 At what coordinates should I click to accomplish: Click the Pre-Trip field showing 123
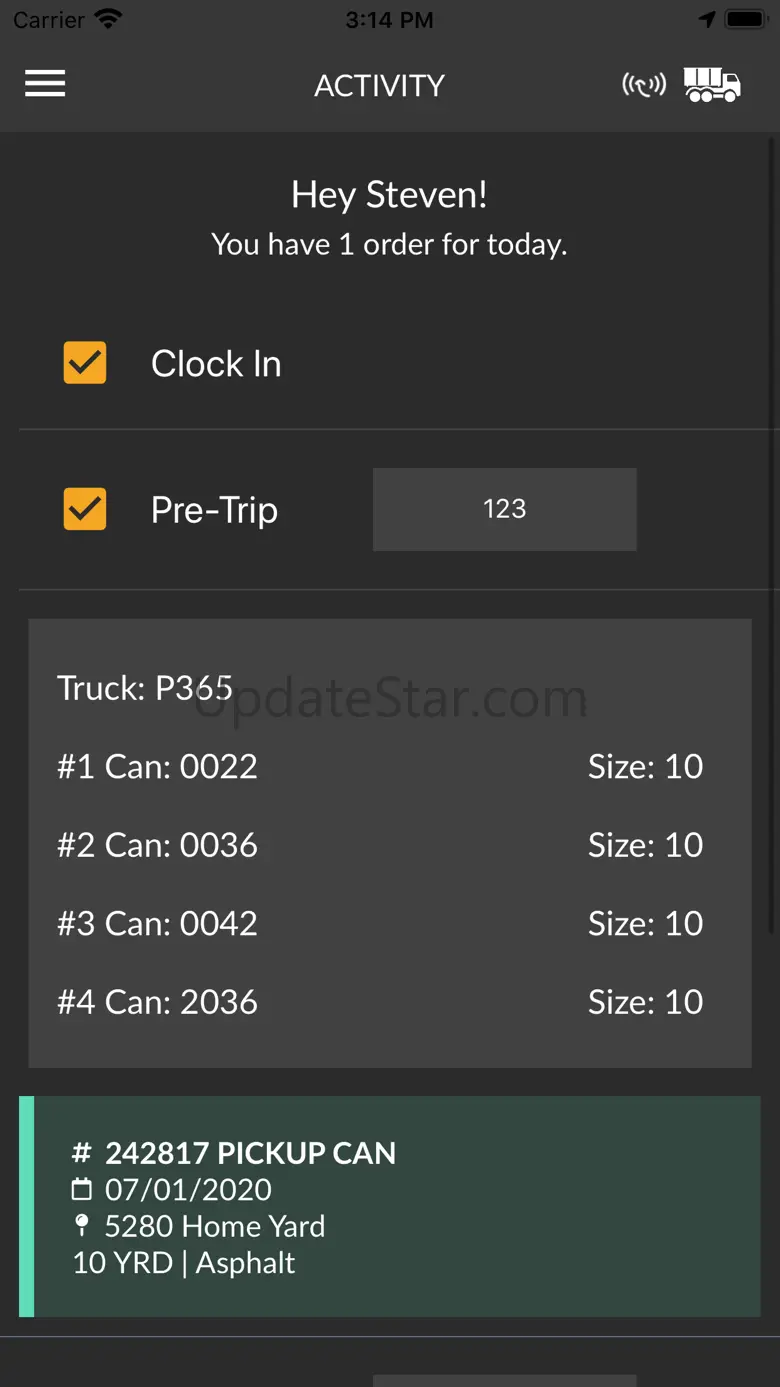[x=504, y=509]
